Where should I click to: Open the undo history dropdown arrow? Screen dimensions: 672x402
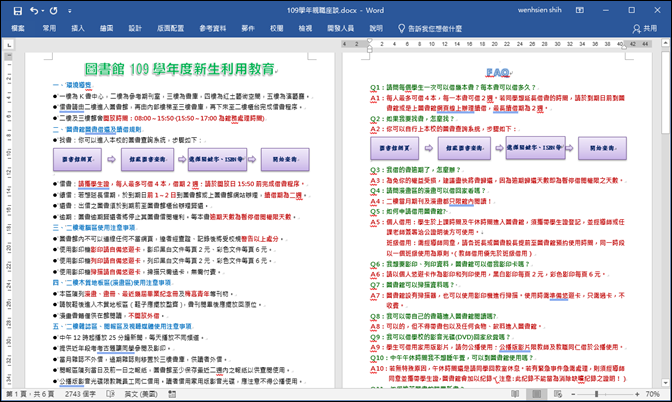[42, 11]
